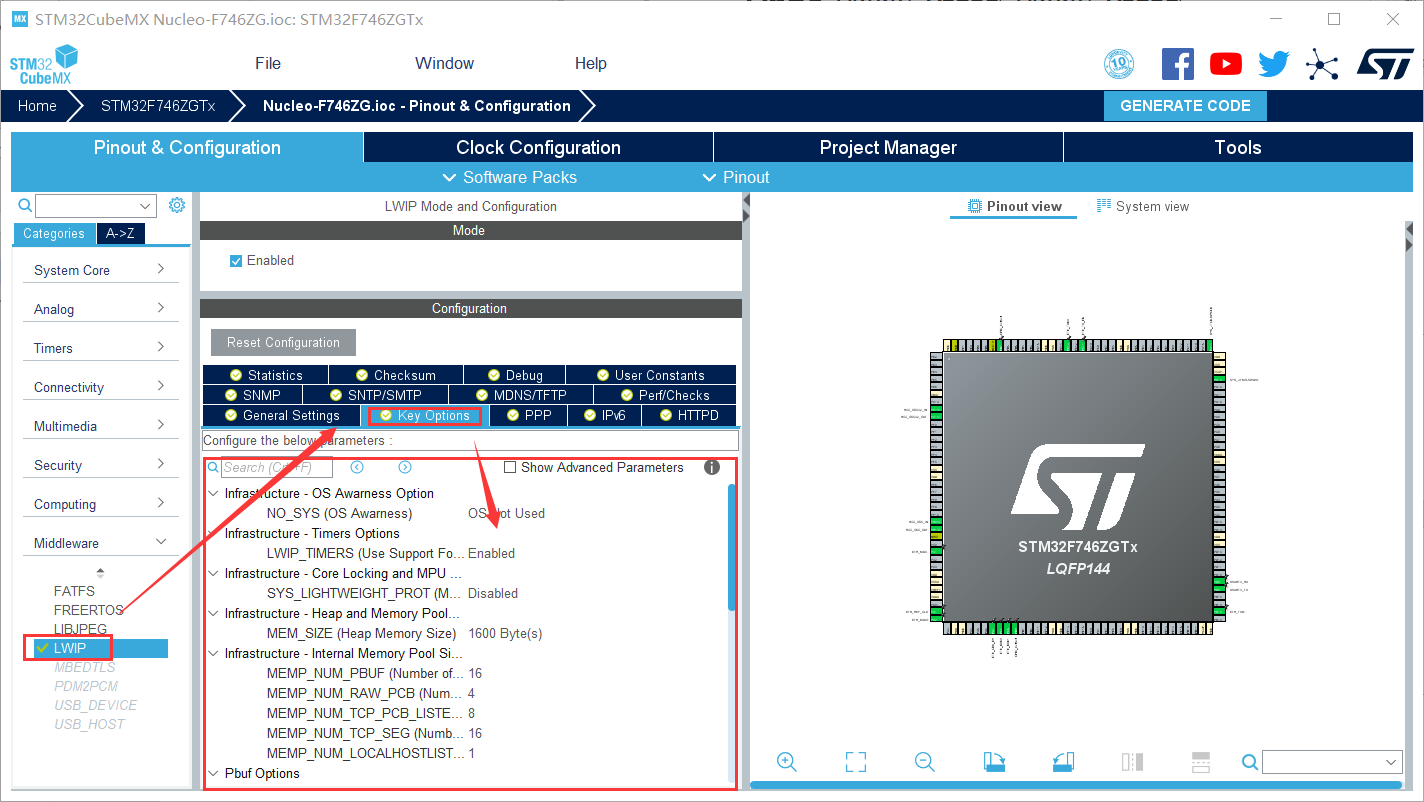Screen dimensions: 1424x802
Task: Click the magnifier beside the category search box
Action: point(26,205)
